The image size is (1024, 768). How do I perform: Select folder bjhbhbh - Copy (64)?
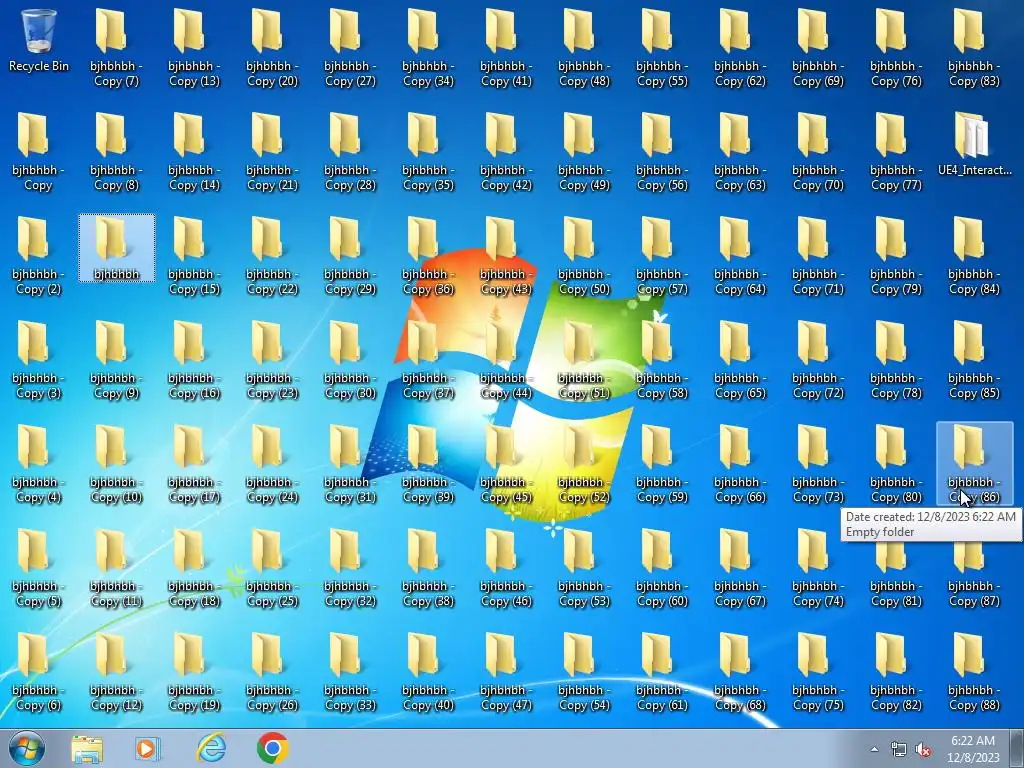click(x=740, y=255)
